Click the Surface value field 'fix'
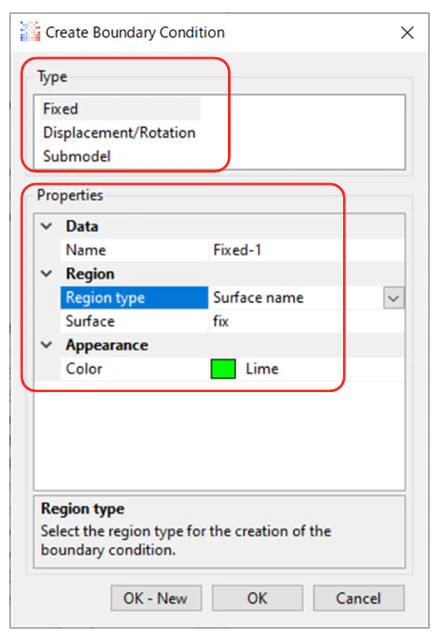Image resolution: width=446 pixels, height=635 pixels. [306, 321]
